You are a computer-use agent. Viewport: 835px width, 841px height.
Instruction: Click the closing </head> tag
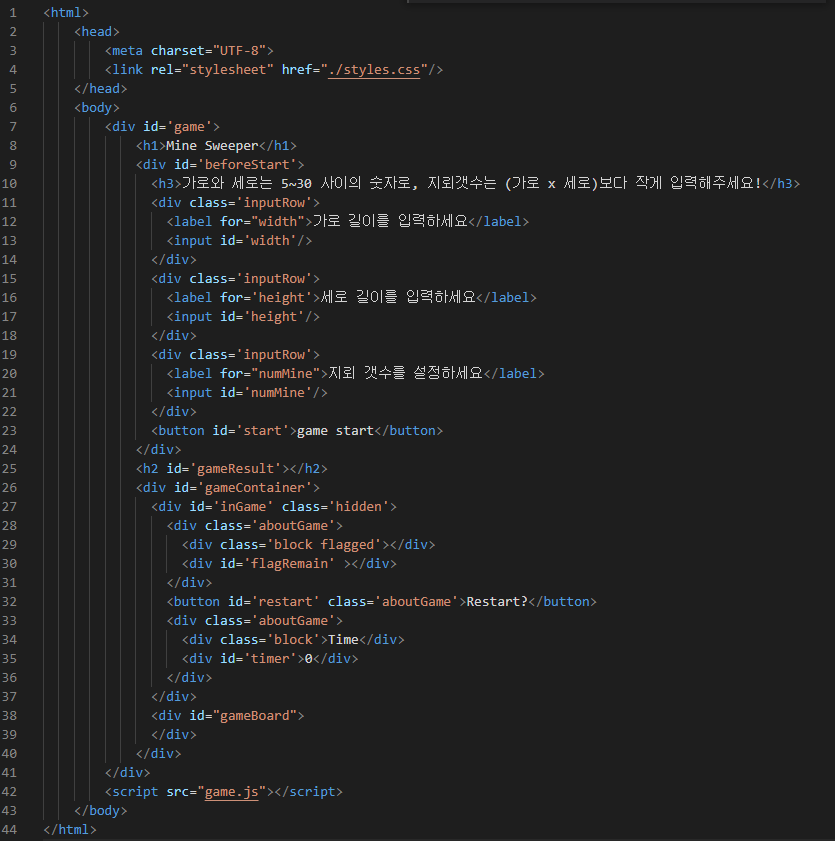pyautogui.click(x=100, y=89)
